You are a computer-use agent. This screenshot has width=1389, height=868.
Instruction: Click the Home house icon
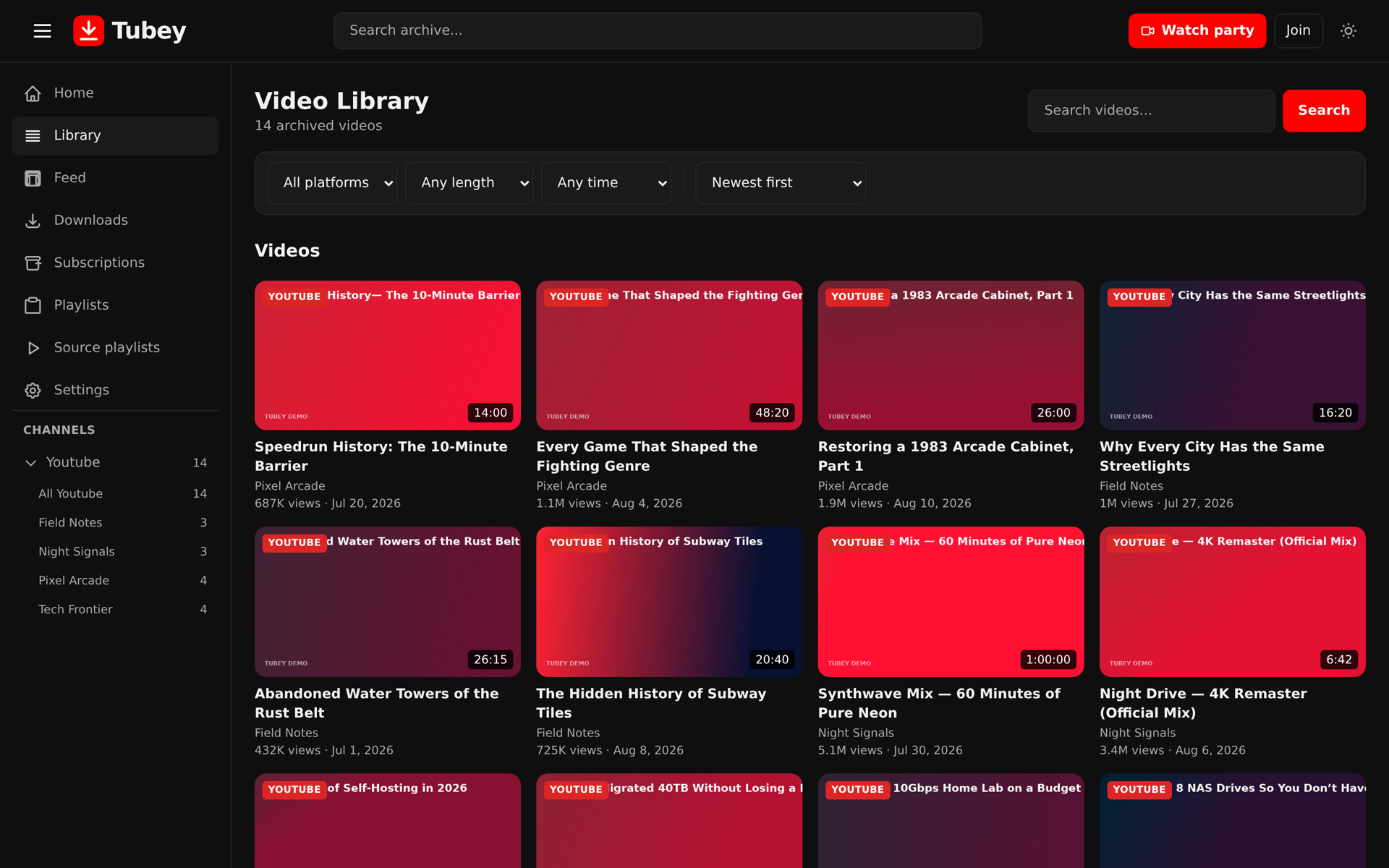click(33, 93)
